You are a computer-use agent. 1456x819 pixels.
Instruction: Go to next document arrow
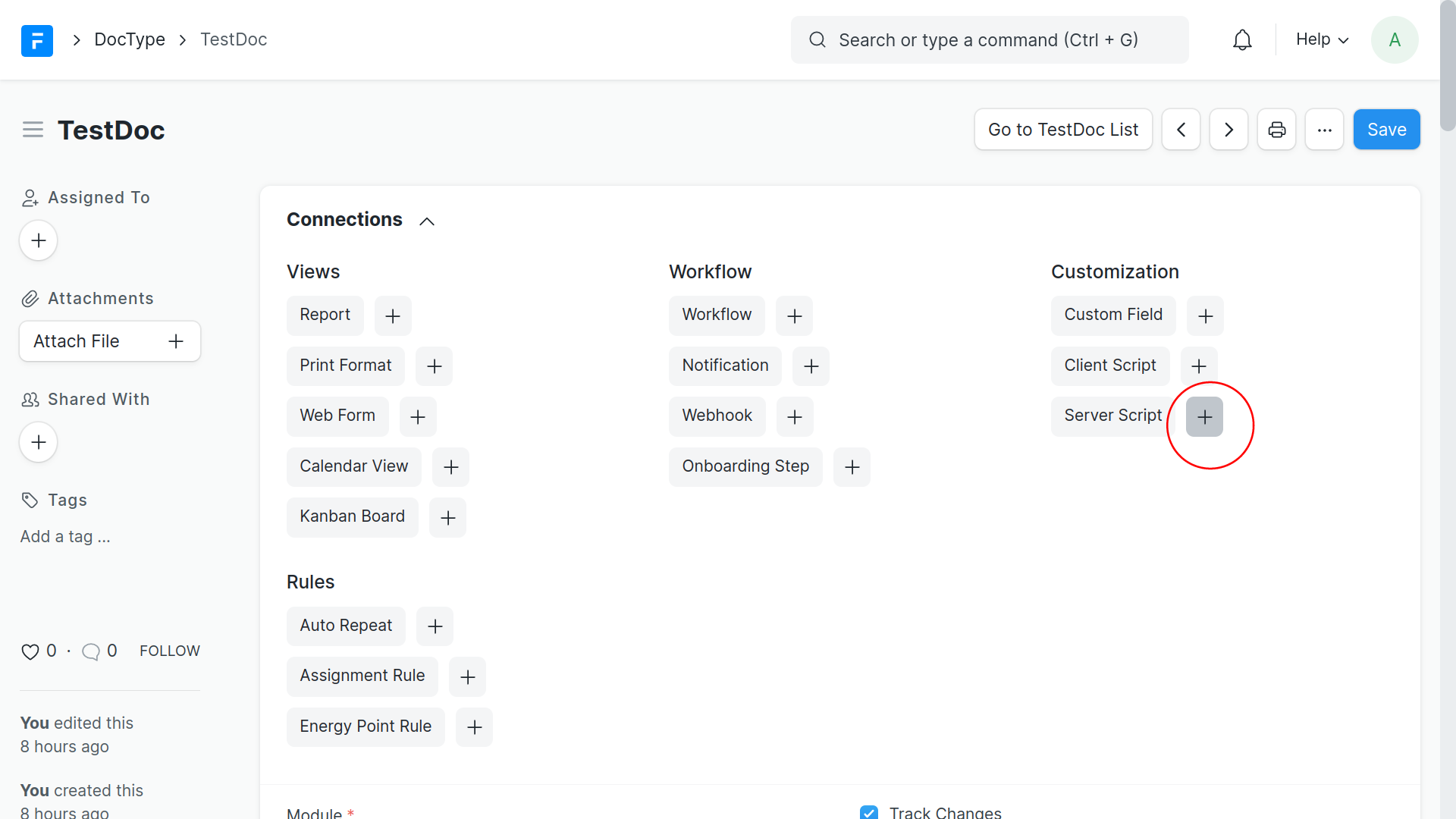[x=1228, y=130]
